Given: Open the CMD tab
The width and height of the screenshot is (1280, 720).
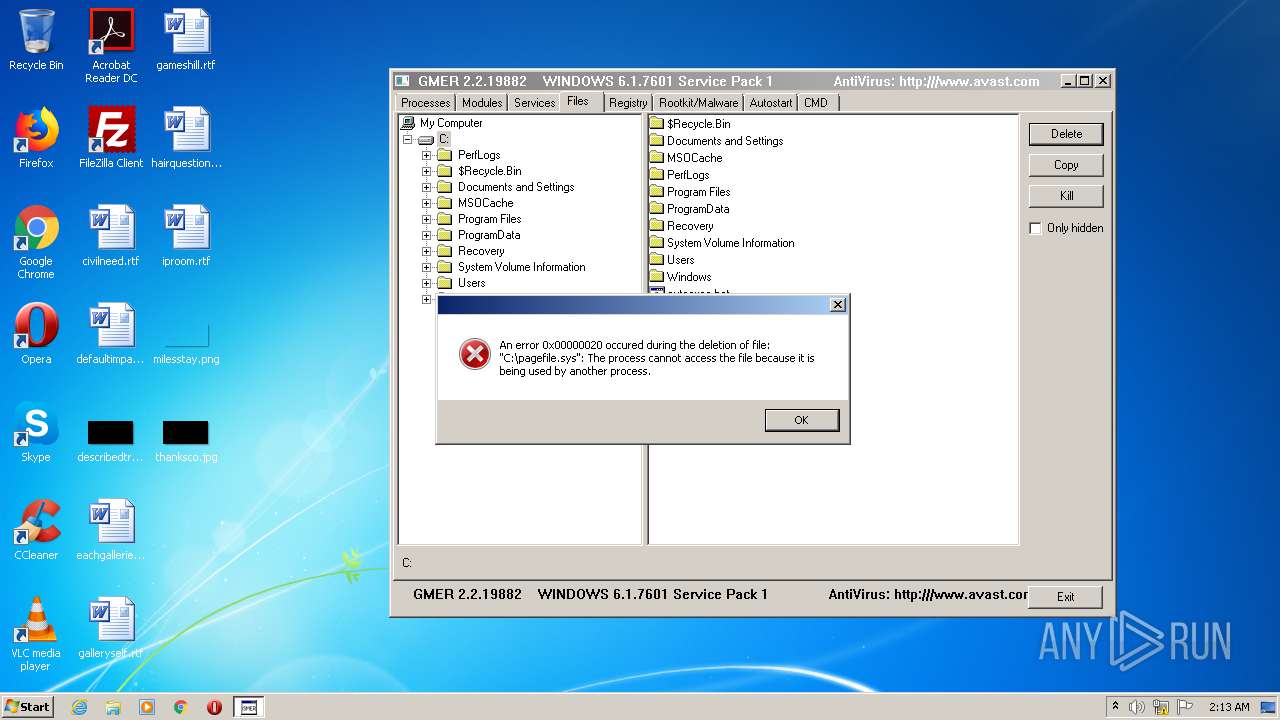Looking at the screenshot, I should 816,103.
